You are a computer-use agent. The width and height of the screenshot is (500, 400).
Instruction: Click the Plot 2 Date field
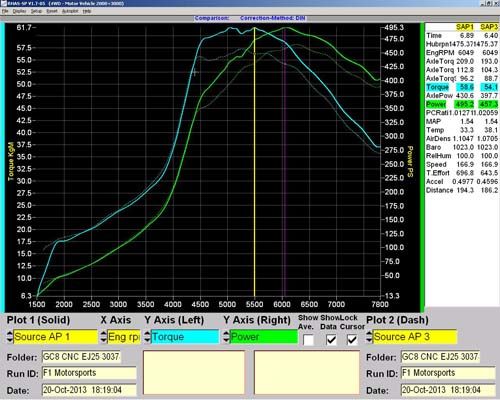coord(448,390)
